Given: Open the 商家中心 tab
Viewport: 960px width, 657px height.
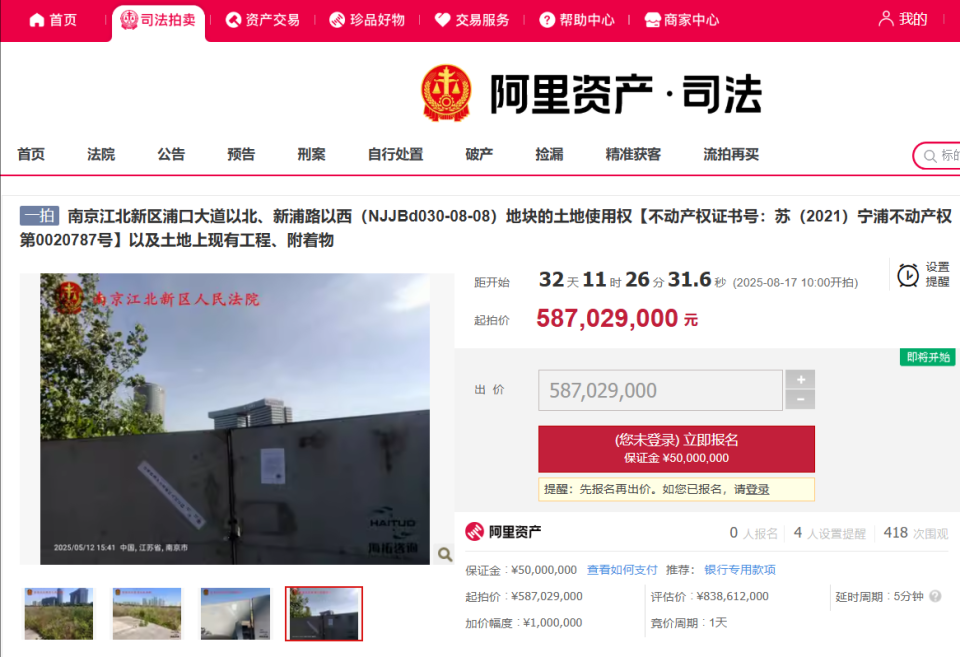Looking at the screenshot, I should [x=682, y=20].
